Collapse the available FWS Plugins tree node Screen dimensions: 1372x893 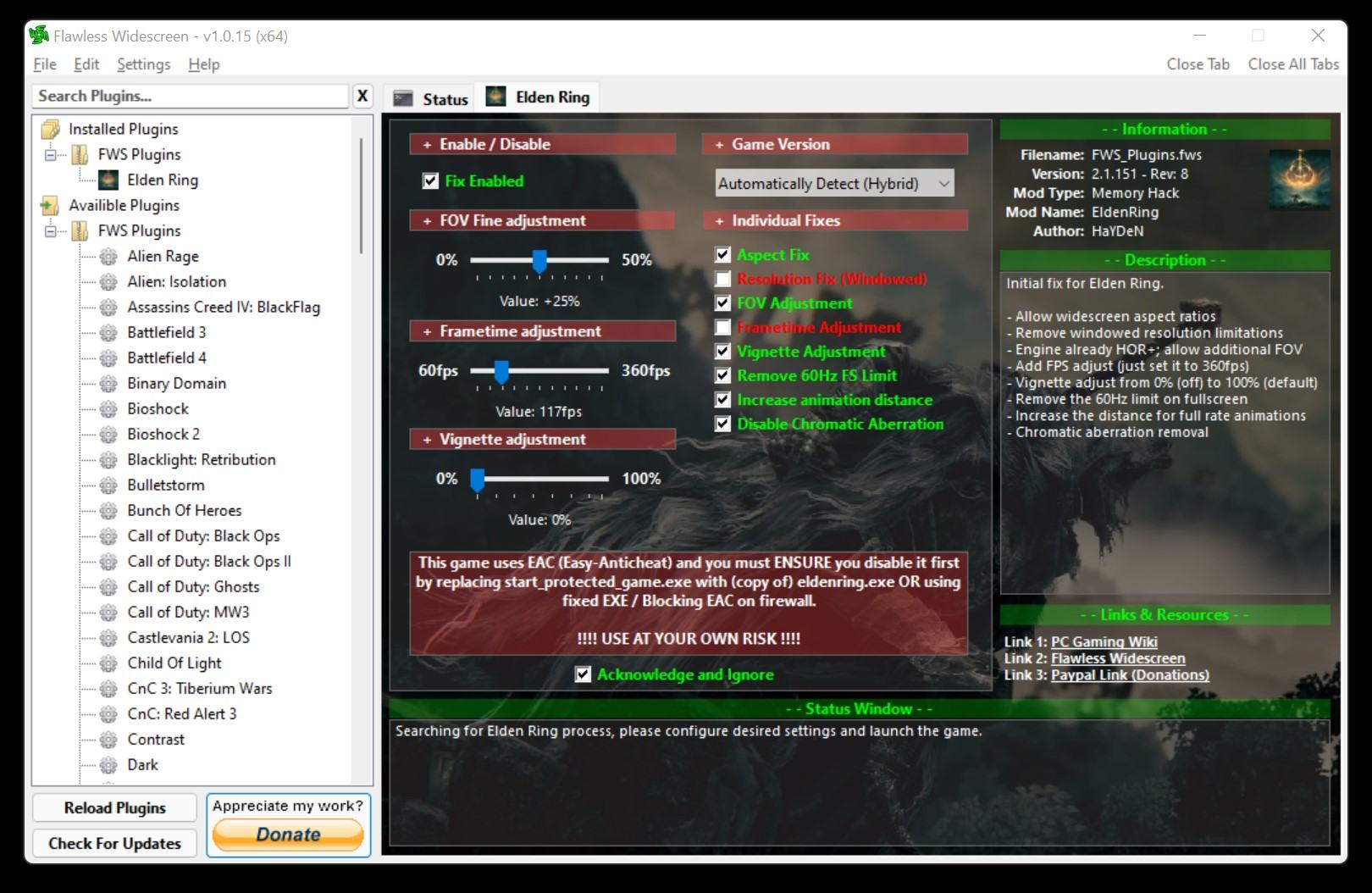(51, 230)
